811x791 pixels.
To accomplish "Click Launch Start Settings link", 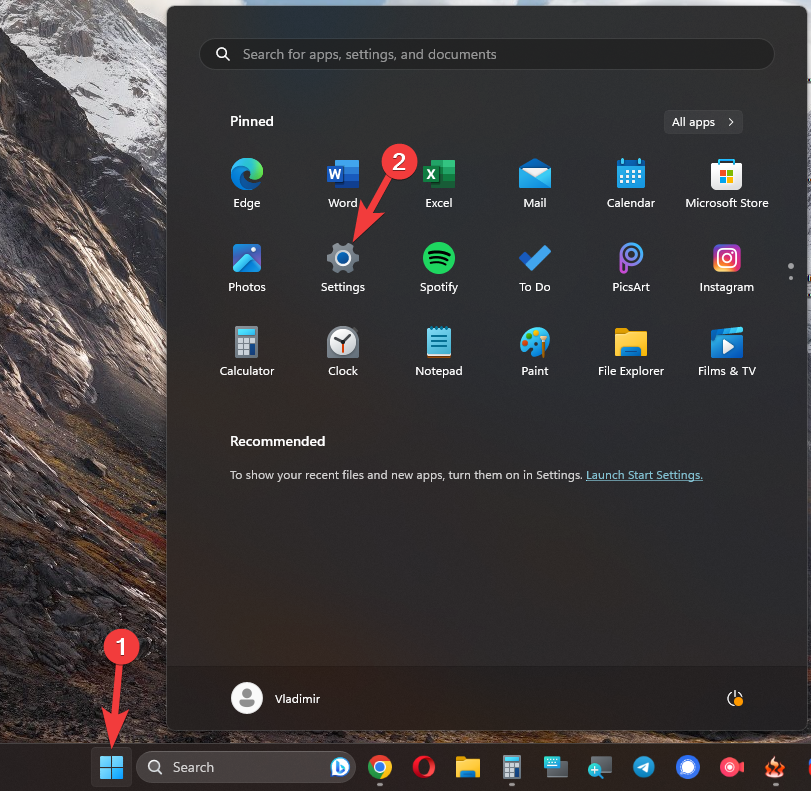I will click(x=644, y=475).
